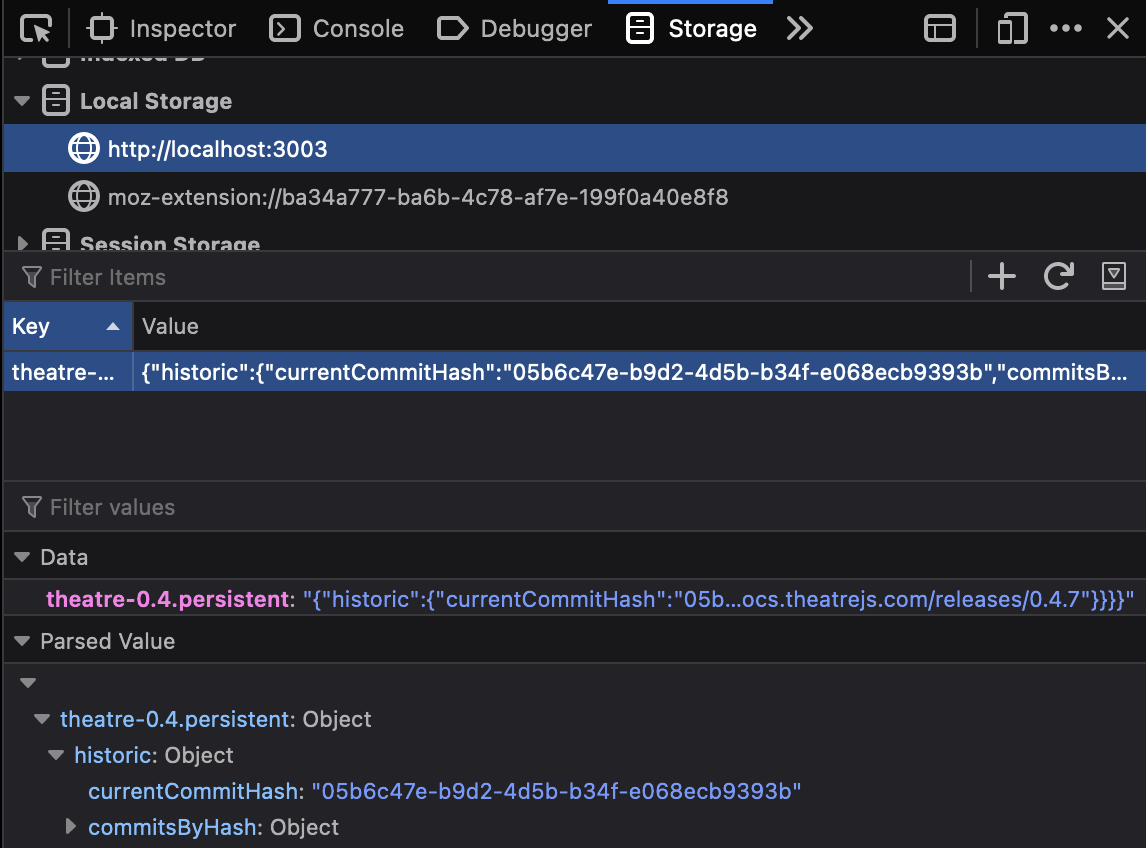Open Responsive Design Mode
1146x848 pixels.
tap(1011, 28)
